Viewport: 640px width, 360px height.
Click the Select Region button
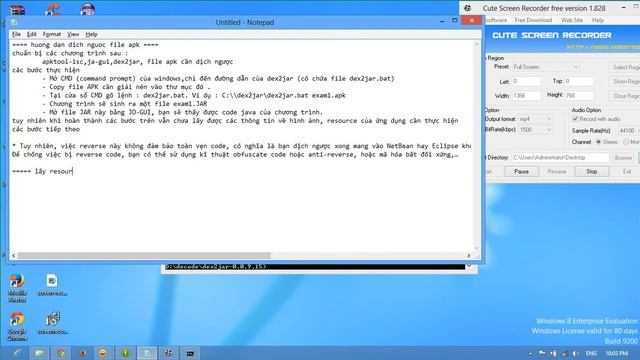[625, 67]
